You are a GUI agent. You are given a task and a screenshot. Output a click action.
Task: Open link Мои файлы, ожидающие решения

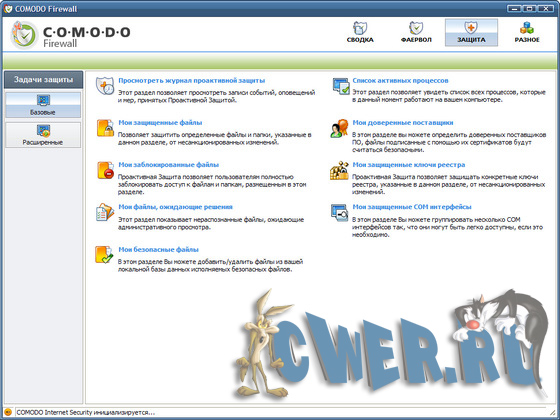point(175,207)
